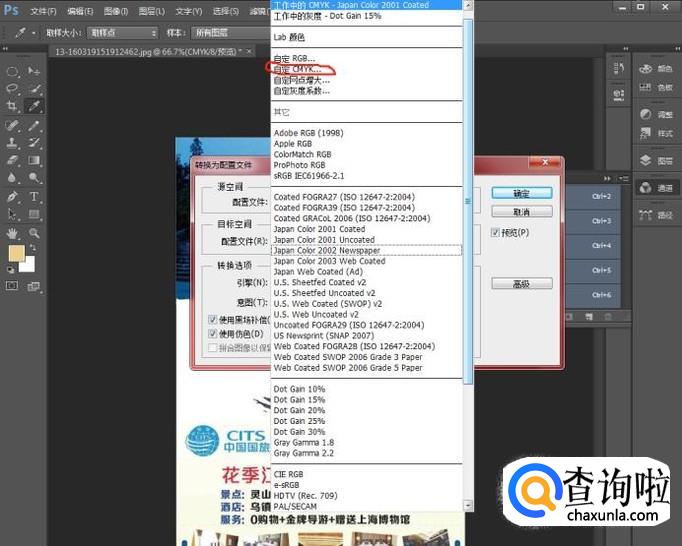The height and width of the screenshot is (546, 682).
Task: Open the 图像(I) menu
Action: coord(116,11)
